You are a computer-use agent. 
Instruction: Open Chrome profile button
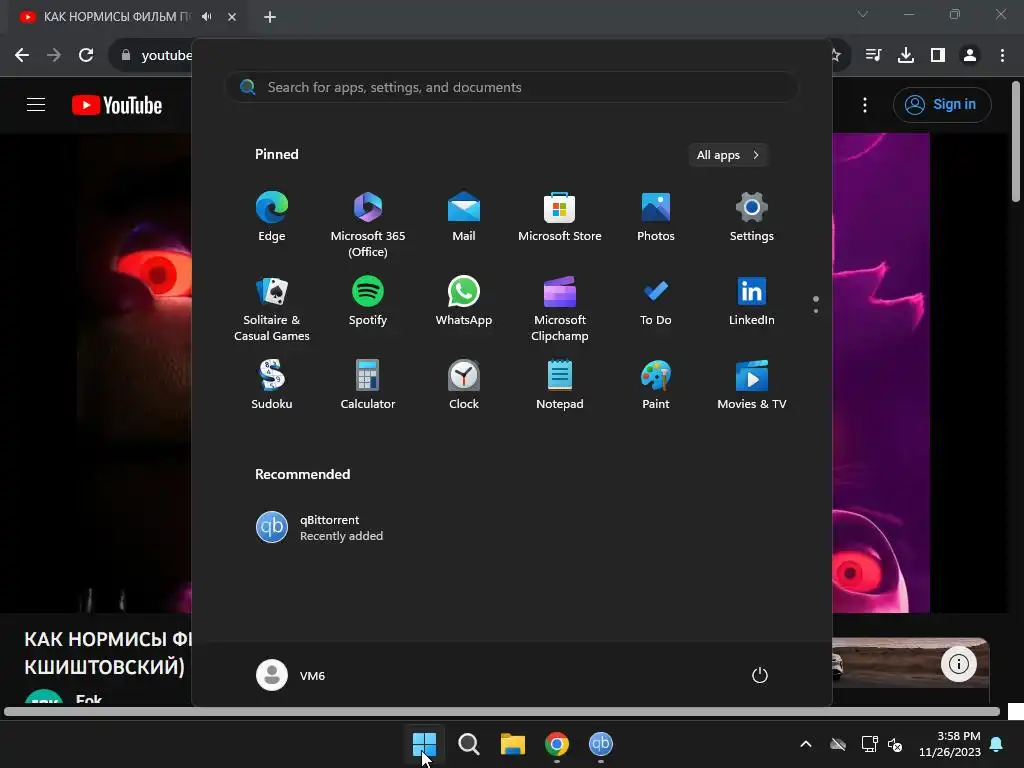970,55
